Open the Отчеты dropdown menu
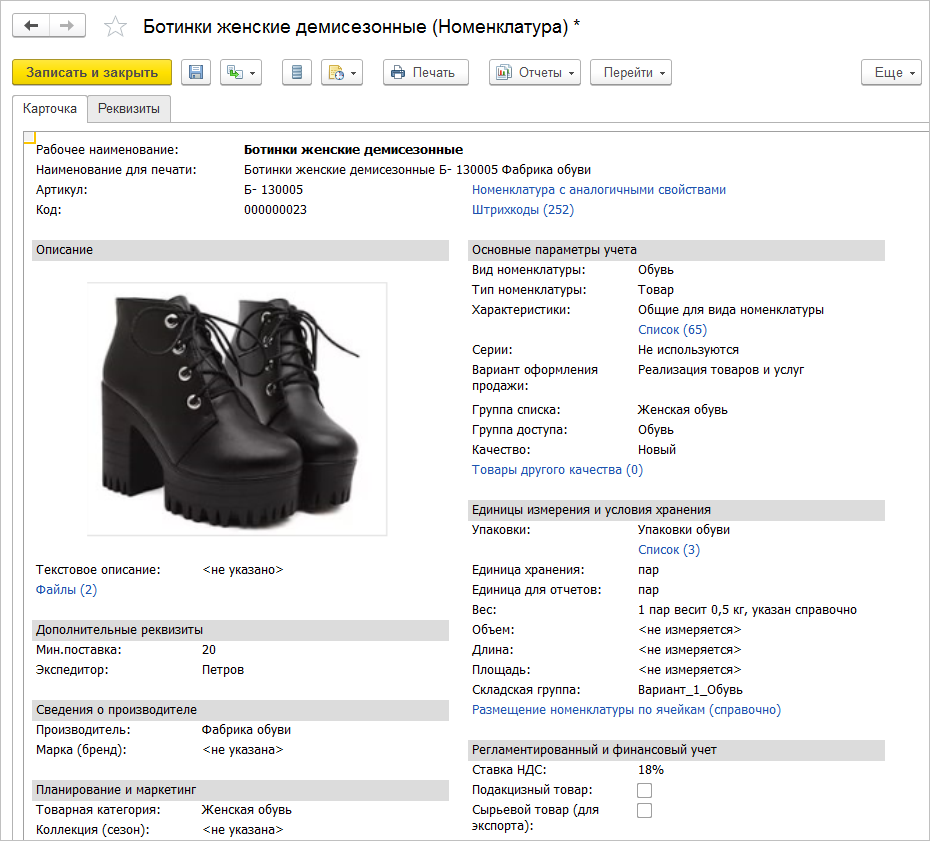This screenshot has width=930, height=841. coord(535,72)
